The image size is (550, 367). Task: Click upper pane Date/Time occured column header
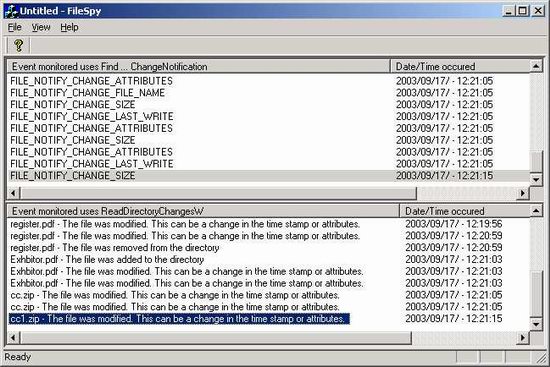pos(460,66)
